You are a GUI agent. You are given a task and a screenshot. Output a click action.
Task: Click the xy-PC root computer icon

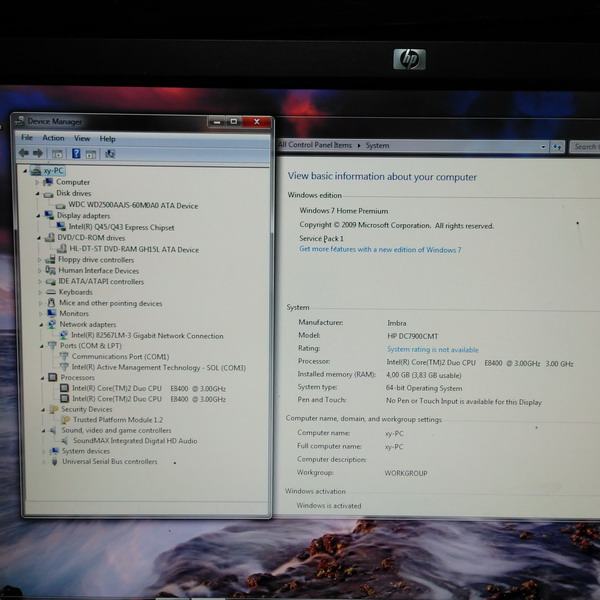point(36,171)
